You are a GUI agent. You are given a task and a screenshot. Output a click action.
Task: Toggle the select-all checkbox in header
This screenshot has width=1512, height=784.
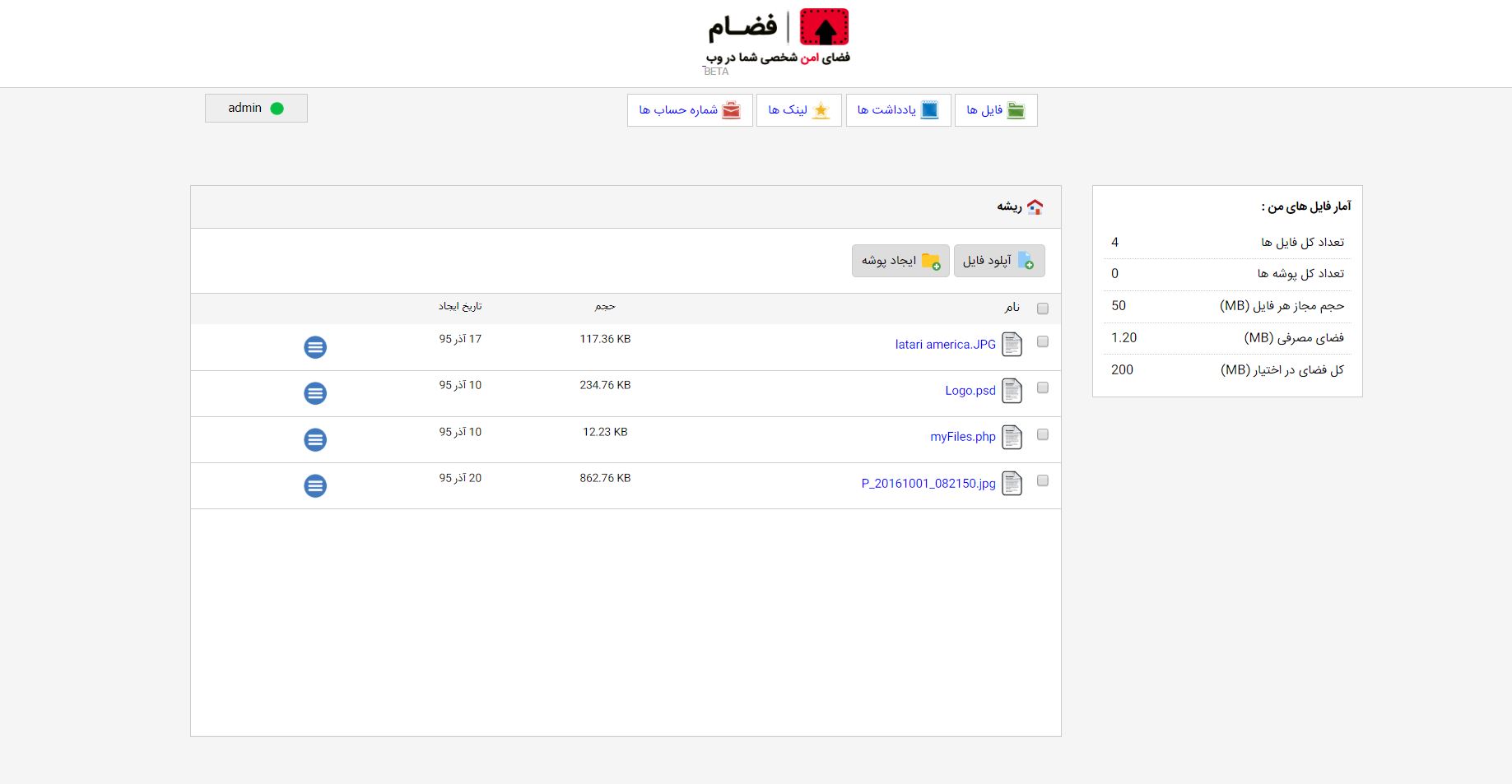click(1043, 308)
